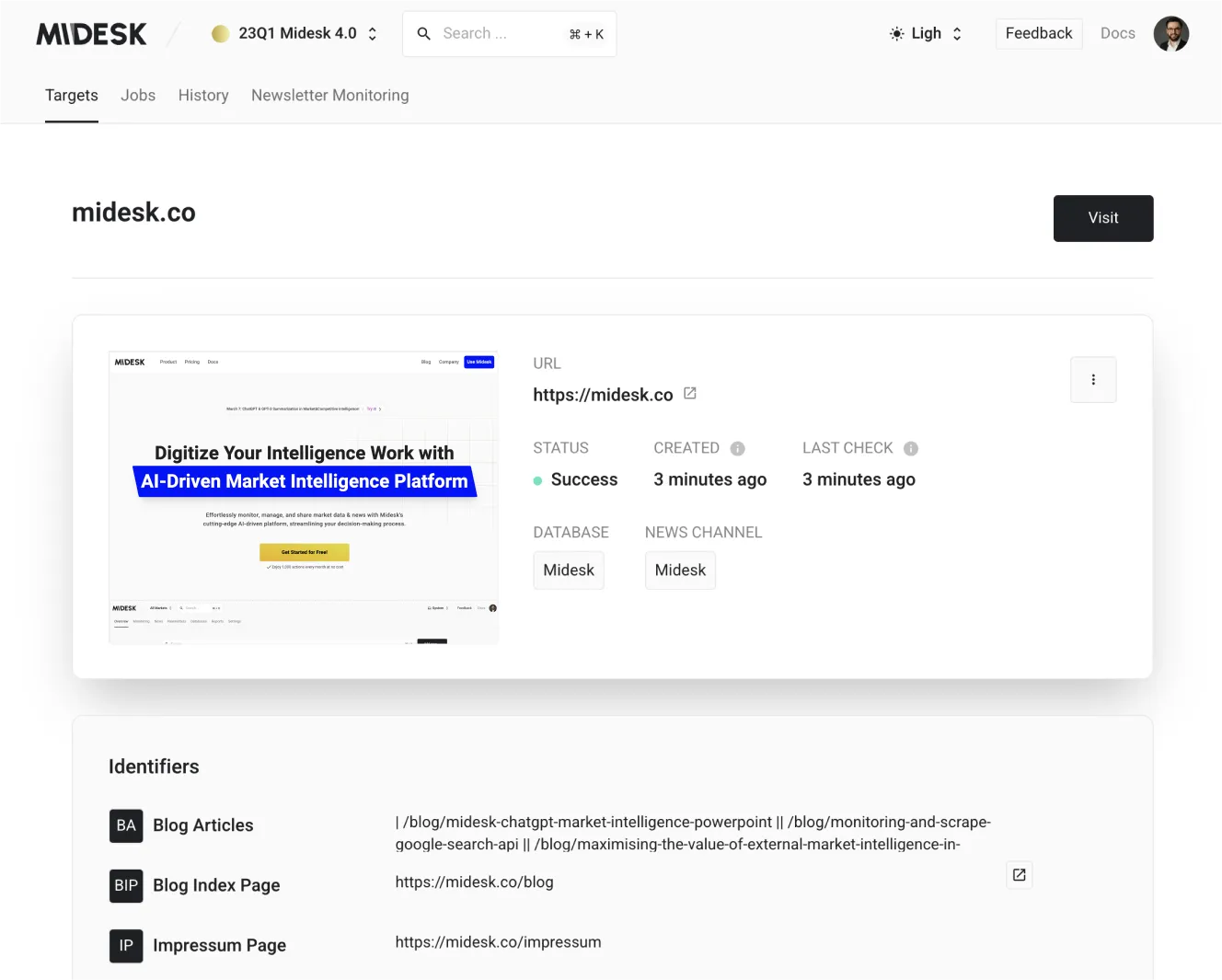1222x980 pixels.
Task: Switch to the Targets tab
Action: point(72,95)
